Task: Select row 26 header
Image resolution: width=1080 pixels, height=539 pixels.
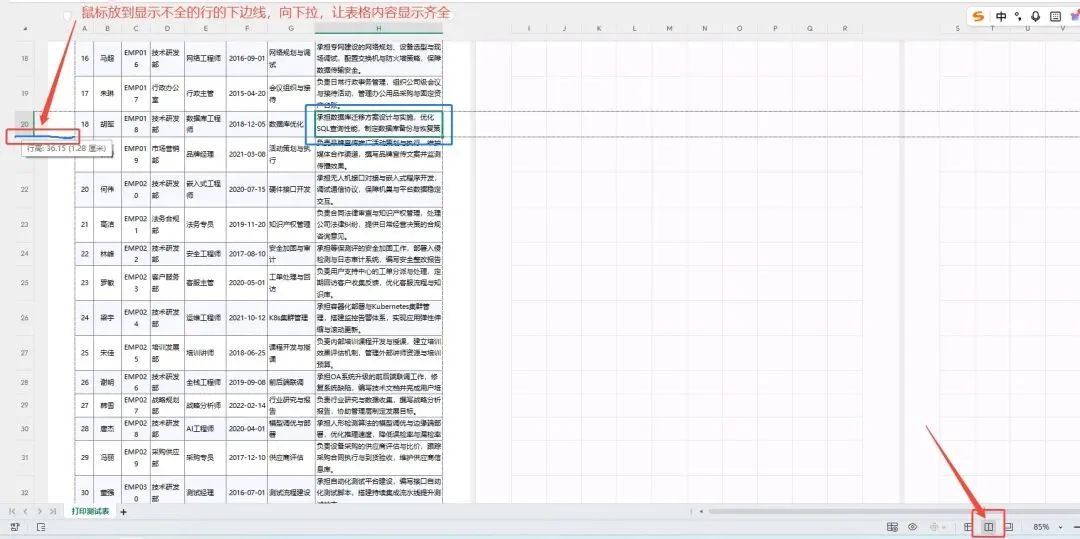Action: coord(25,318)
